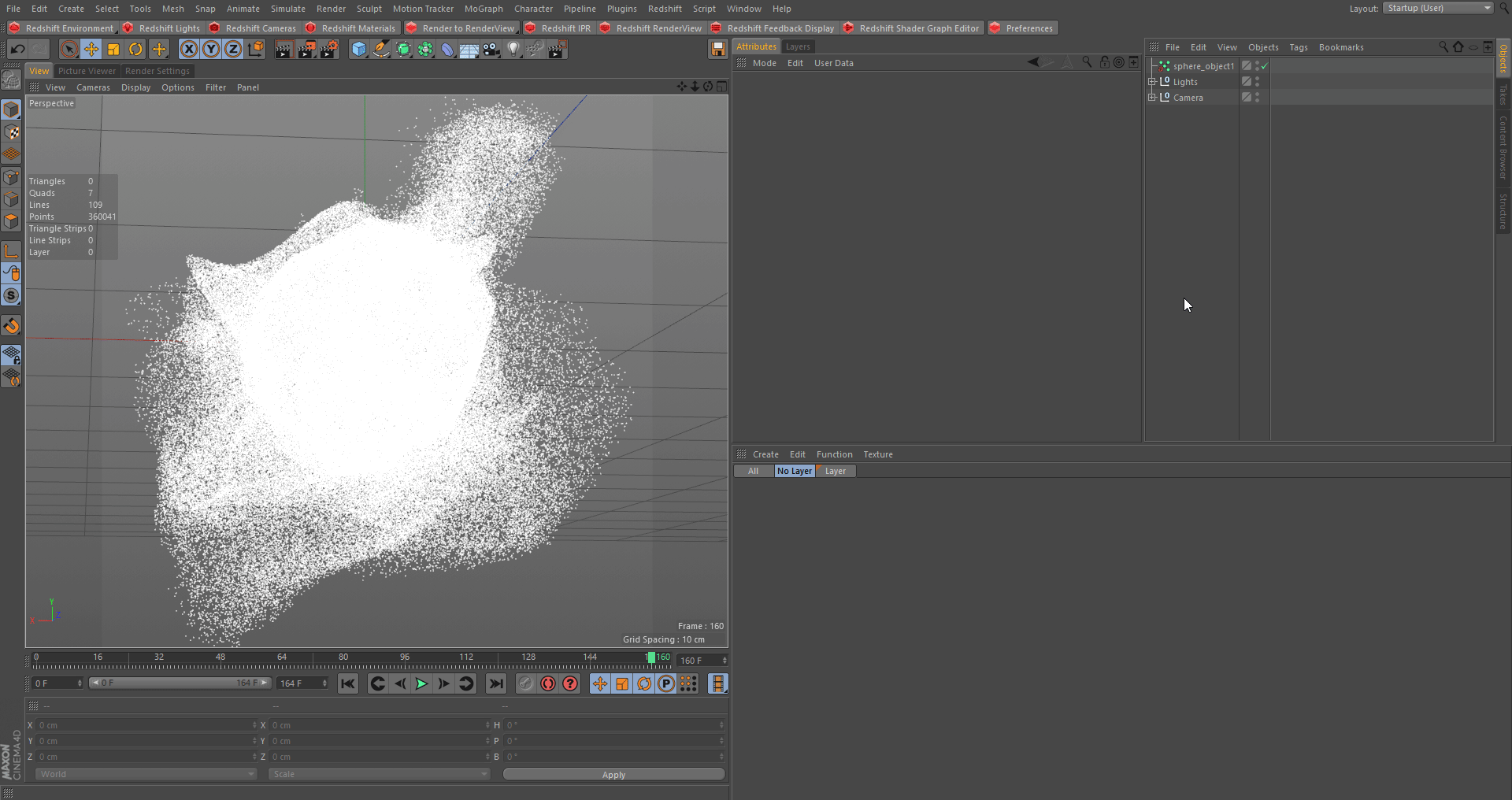
Task: Expand the Camera group in Object Manager
Action: pos(1152,98)
